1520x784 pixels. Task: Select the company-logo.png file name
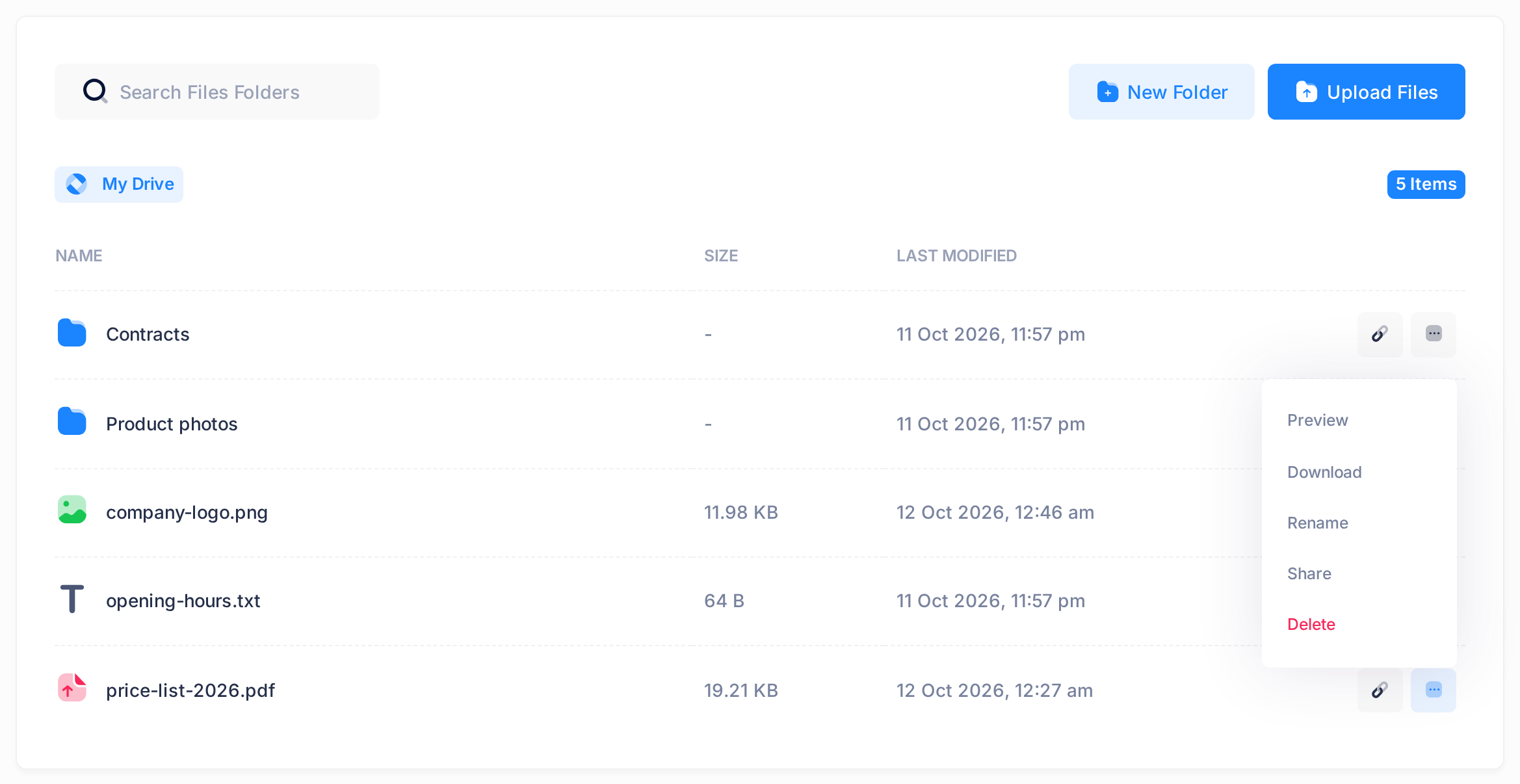click(x=187, y=513)
